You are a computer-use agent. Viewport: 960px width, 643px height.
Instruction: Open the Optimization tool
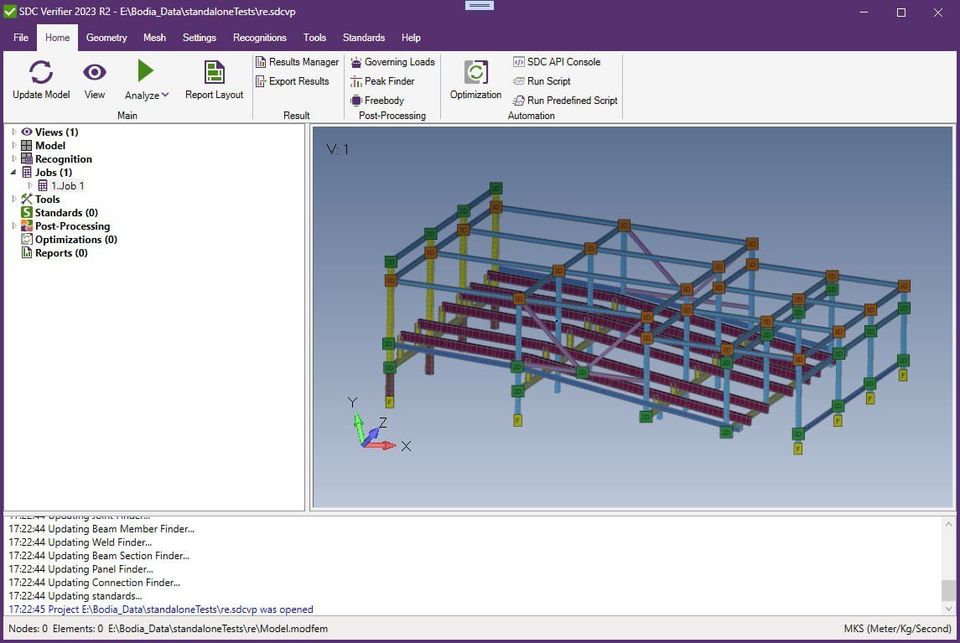point(476,73)
